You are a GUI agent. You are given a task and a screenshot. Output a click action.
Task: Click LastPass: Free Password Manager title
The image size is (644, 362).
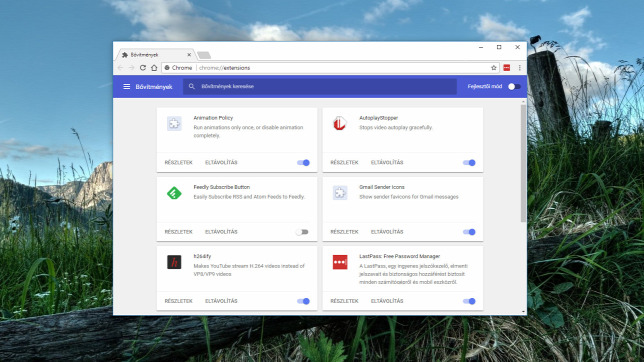point(400,256)
